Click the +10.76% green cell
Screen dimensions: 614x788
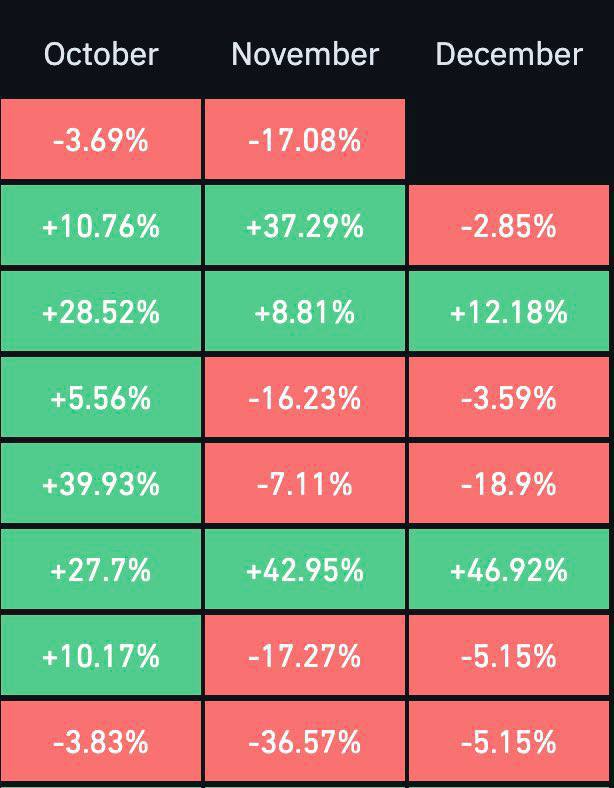coord(101,226)
